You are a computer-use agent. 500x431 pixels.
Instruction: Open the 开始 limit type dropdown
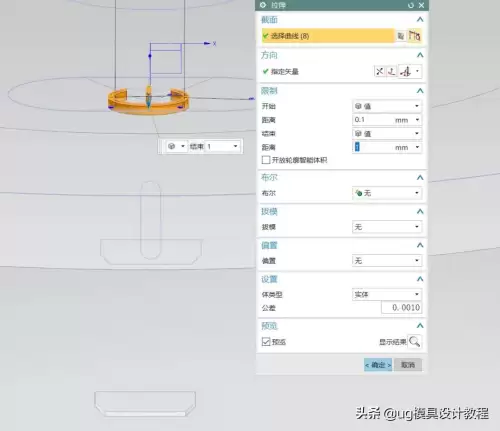(x=387, y=106)
